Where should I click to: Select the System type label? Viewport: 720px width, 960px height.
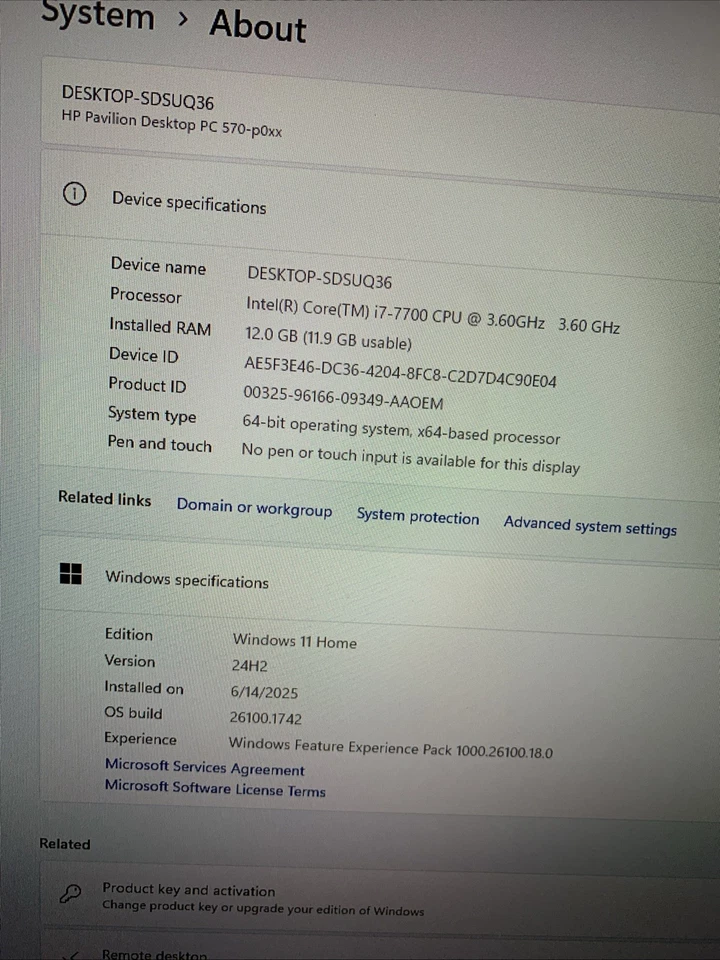(152, 414)
